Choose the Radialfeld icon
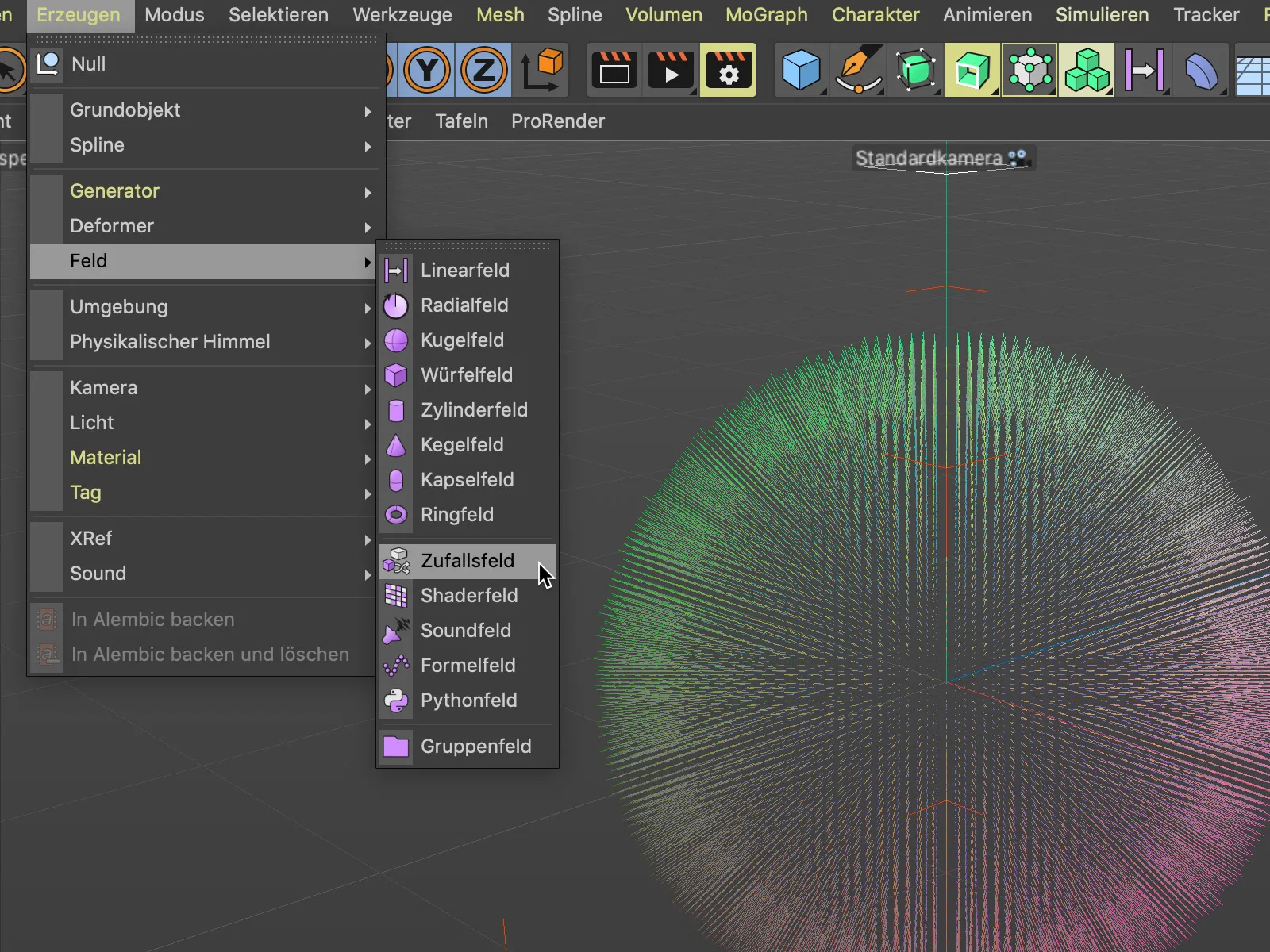This screenshot has width=1270, height=952. (x=396, y=305)
